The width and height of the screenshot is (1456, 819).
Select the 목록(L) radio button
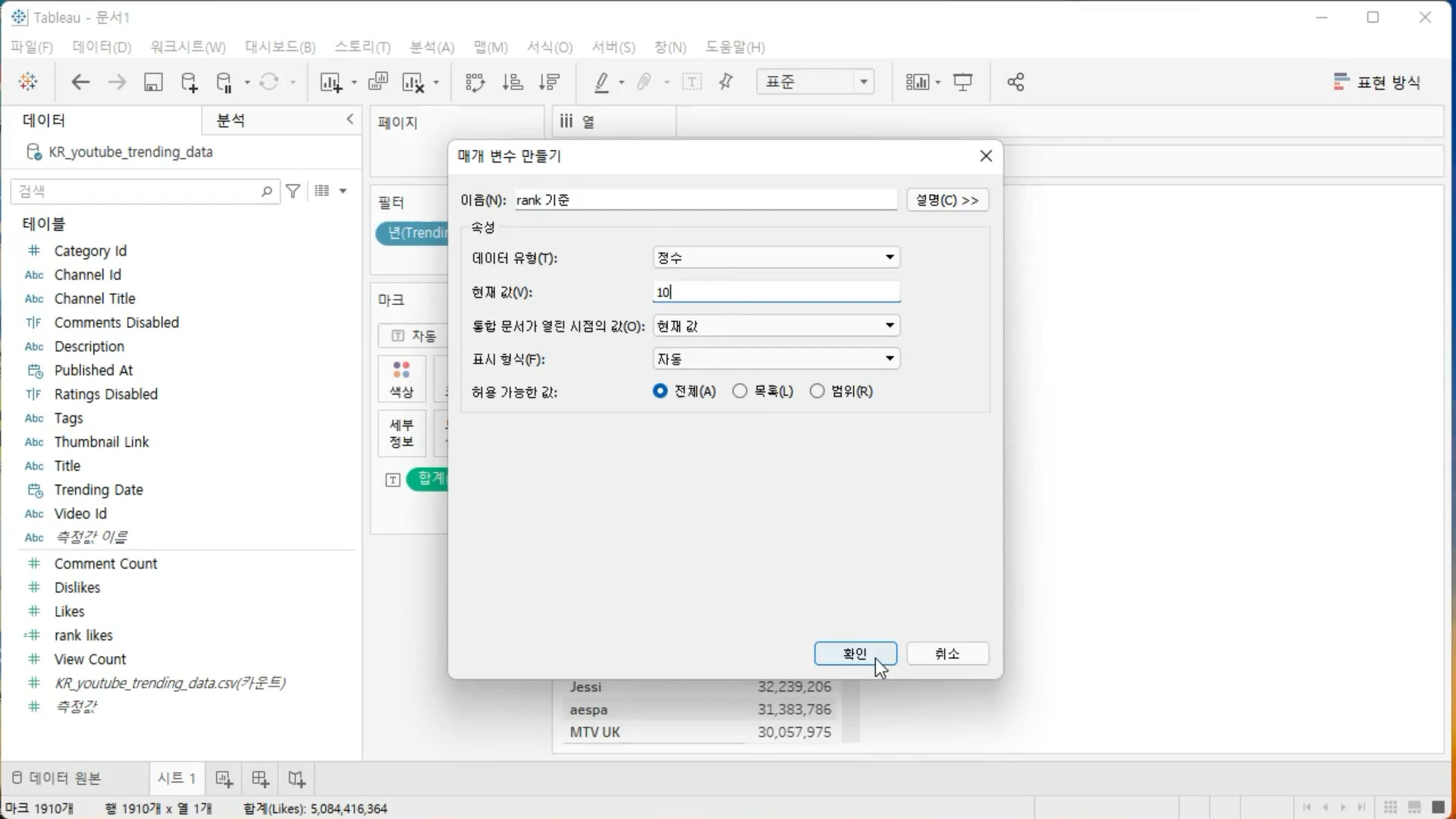tap(740, 391)
